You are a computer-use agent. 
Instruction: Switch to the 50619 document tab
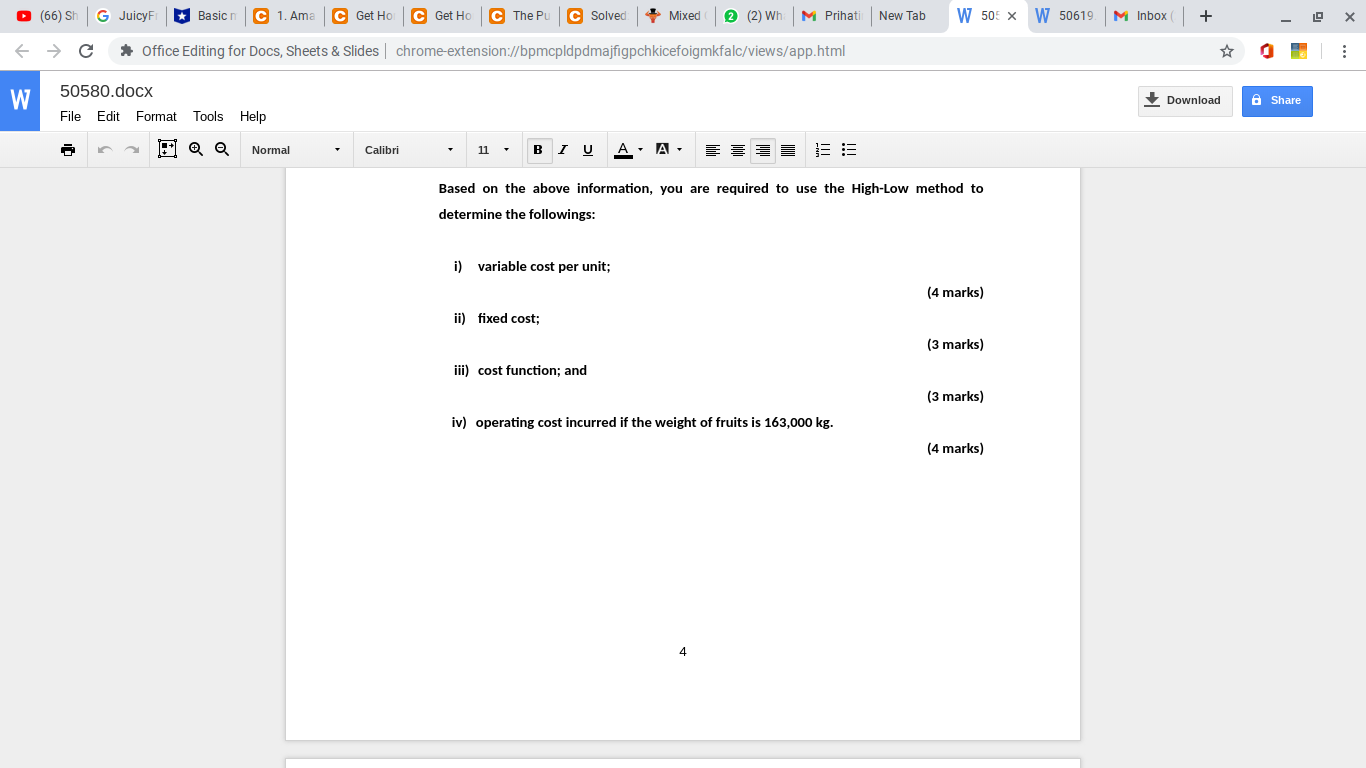coord(1066,16)
